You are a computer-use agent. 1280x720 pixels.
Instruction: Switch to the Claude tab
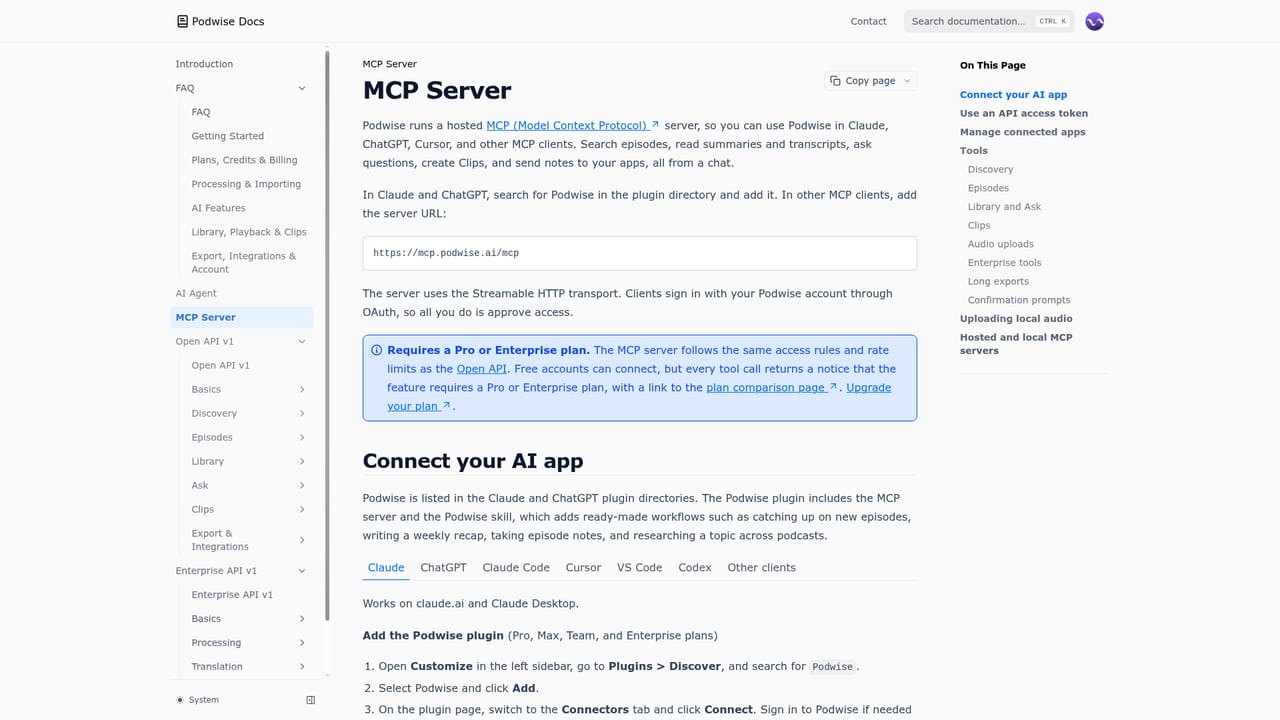pyautogui.click(x=386, y=567)
